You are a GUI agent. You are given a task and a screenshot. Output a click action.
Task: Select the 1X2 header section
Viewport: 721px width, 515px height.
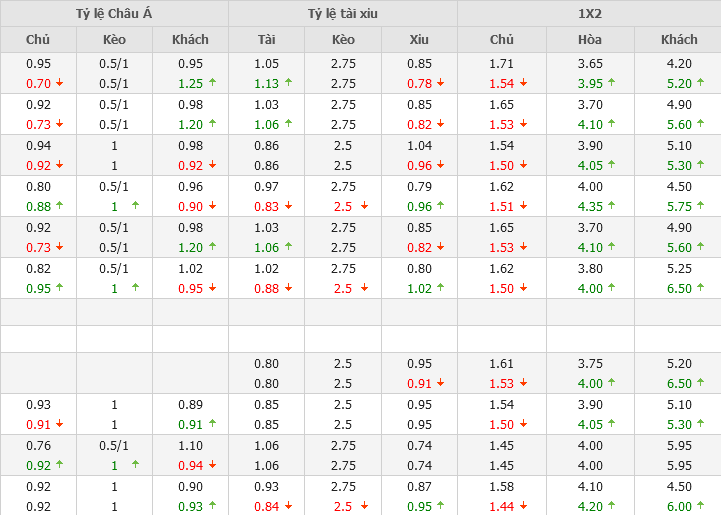click(x=589, y=13)
